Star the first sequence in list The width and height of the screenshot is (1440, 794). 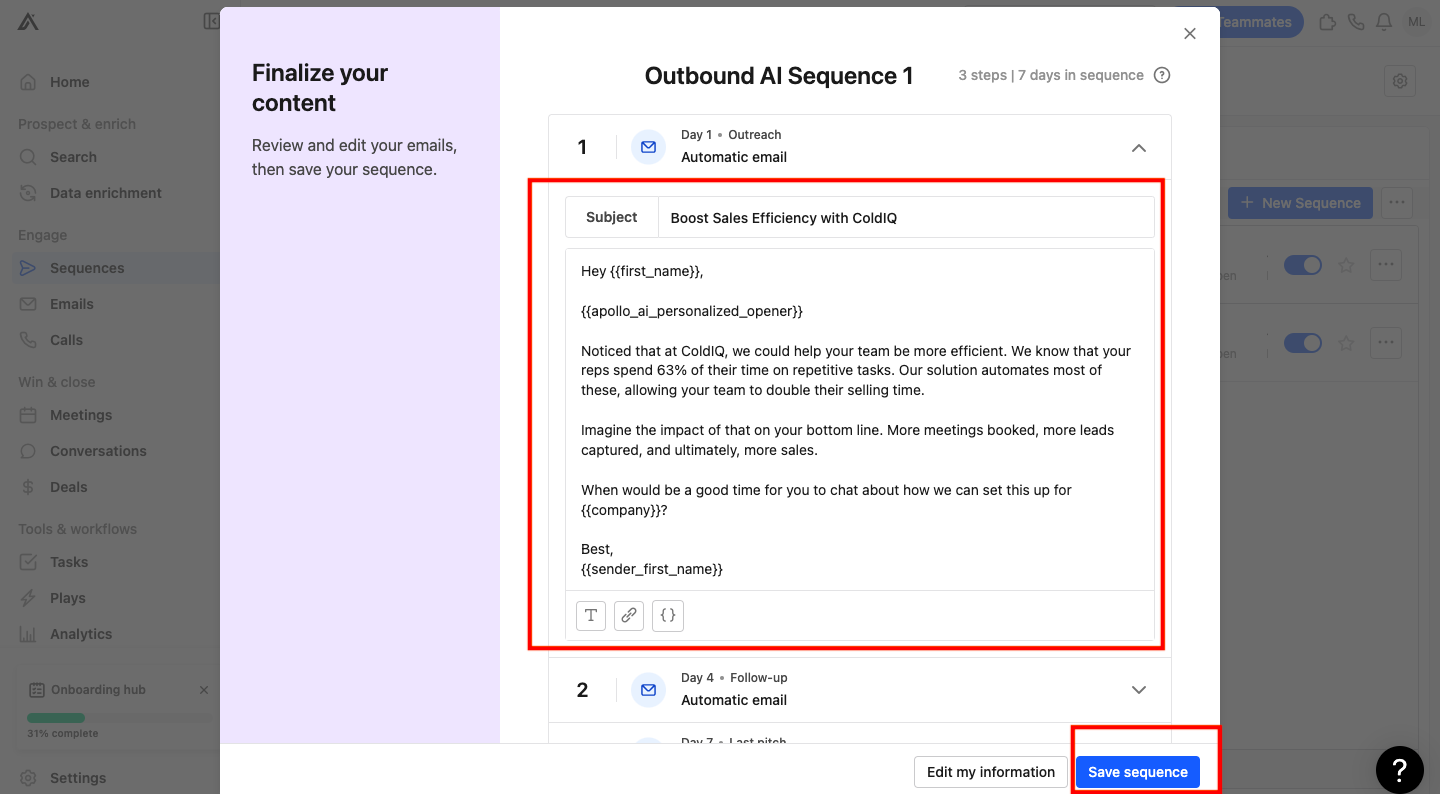click(x=1346, y=265)
